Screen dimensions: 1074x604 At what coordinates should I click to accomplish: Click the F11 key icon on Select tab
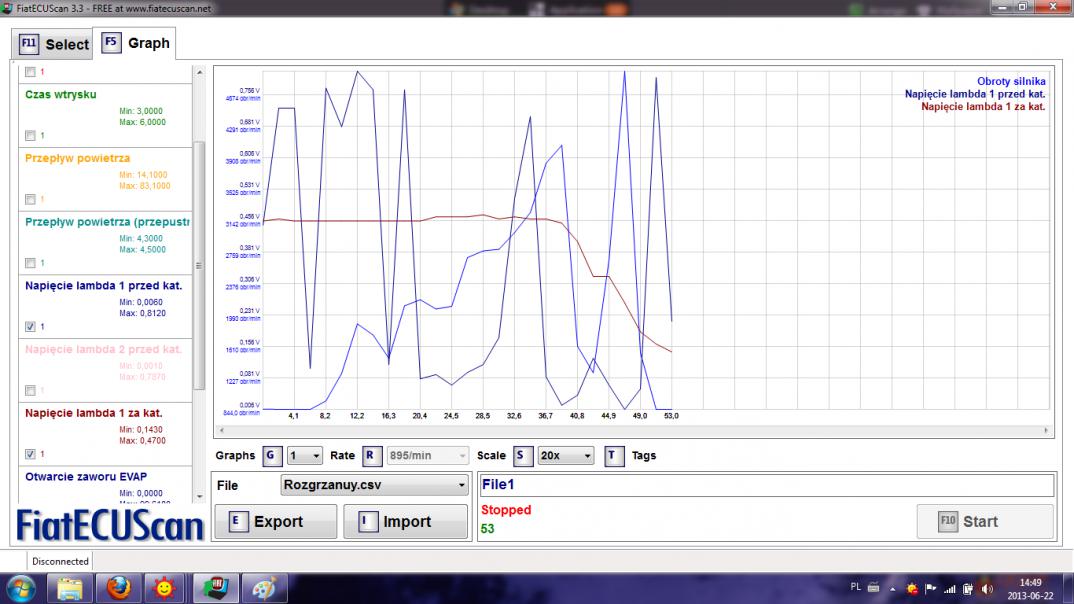(29, 44)
